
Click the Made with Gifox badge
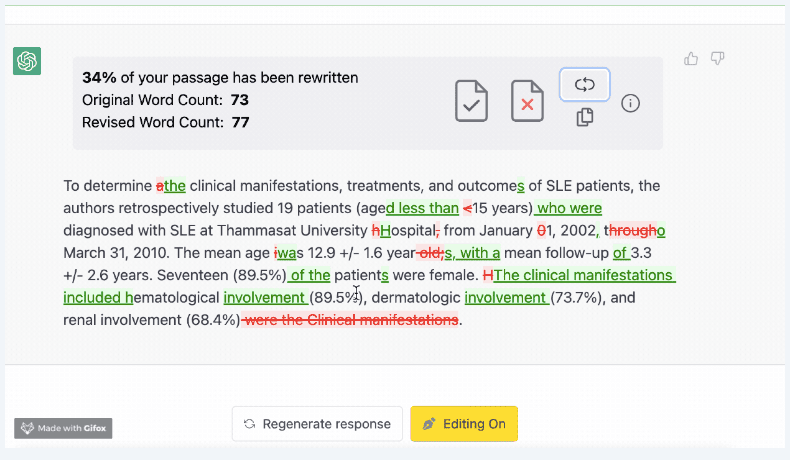point(64,428)
